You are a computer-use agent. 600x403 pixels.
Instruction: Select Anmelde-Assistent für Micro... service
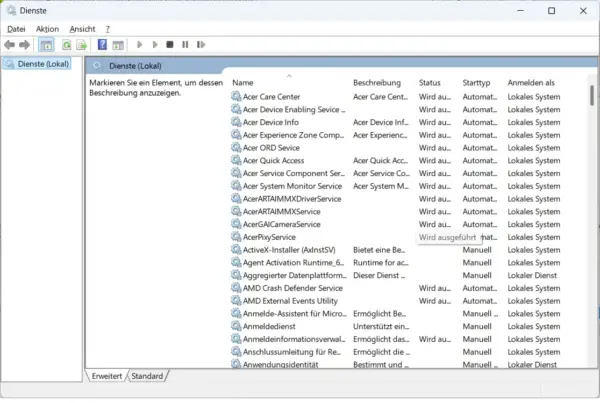tap(396, 314)
